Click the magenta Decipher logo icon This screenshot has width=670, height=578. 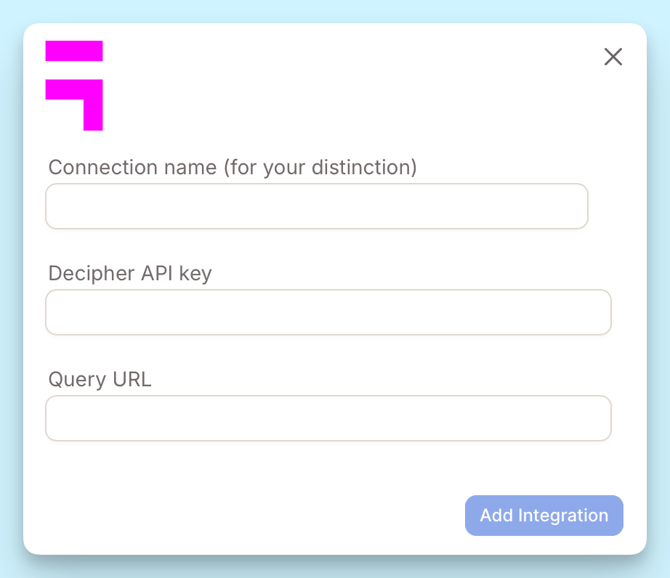tap(74, 86)
